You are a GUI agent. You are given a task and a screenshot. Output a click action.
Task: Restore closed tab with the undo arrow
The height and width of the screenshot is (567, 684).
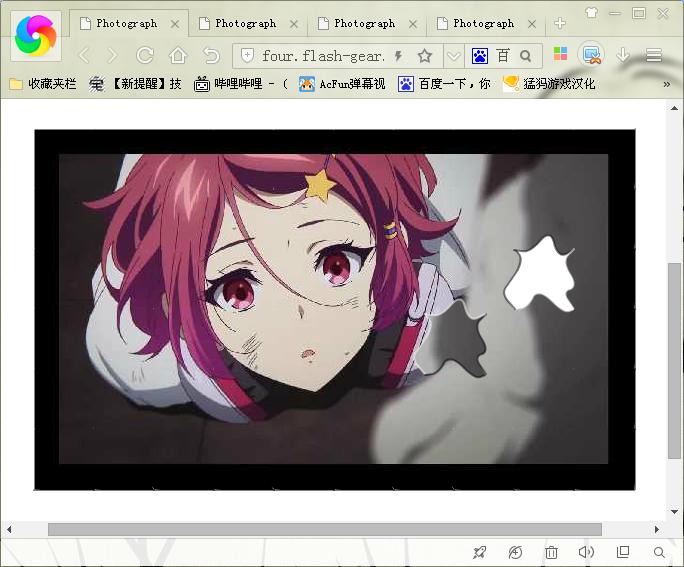(211, 56)
